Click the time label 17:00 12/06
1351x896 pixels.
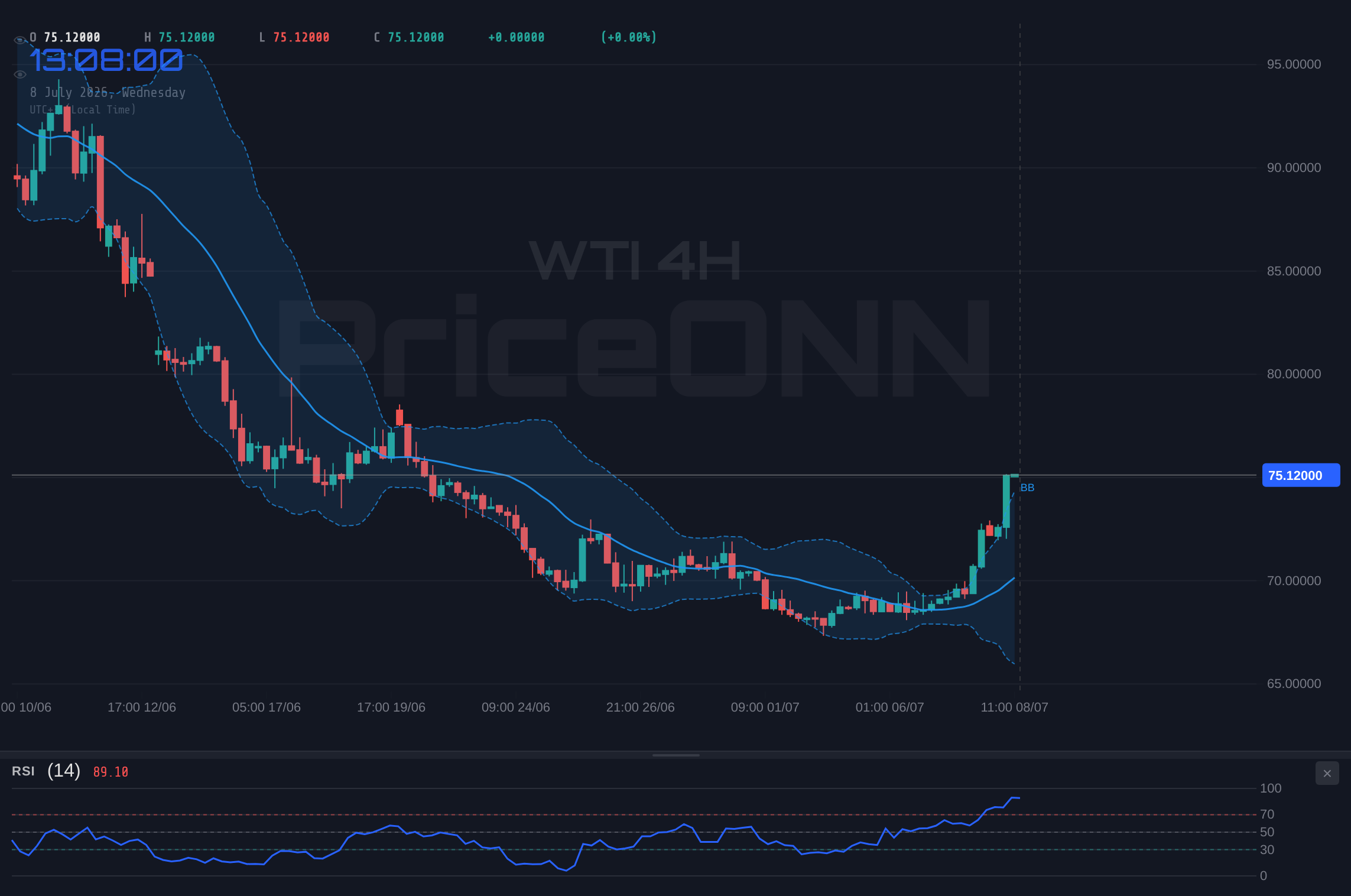142,707
